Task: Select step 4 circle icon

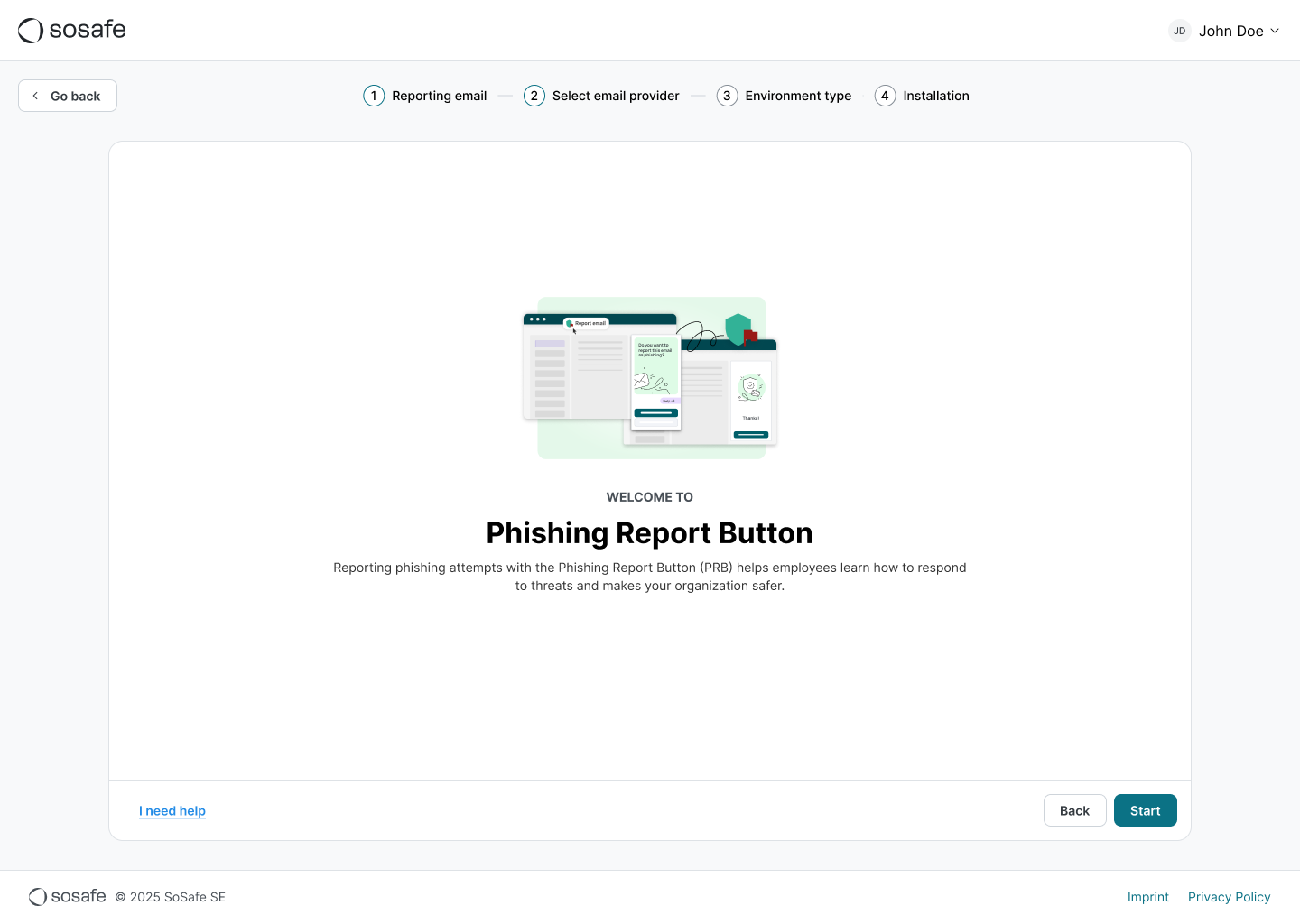Action: 885,96
